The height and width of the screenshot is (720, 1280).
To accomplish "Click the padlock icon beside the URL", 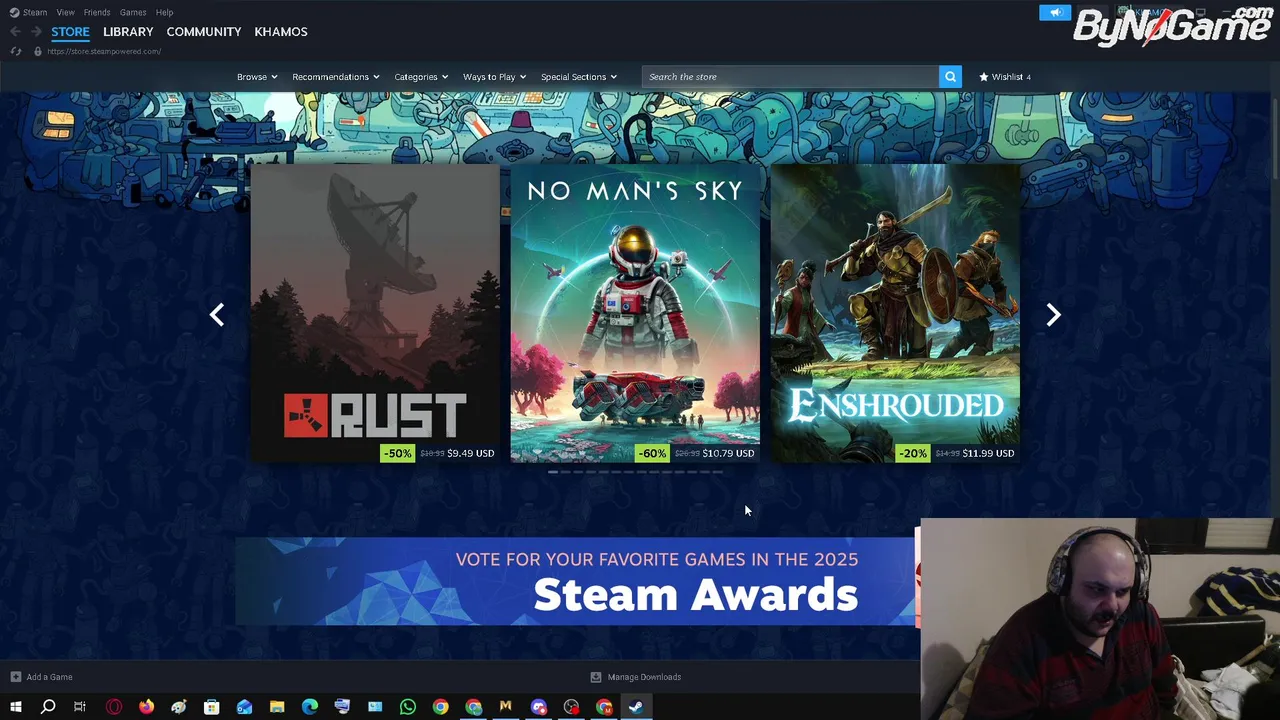I will click(38, 51).
